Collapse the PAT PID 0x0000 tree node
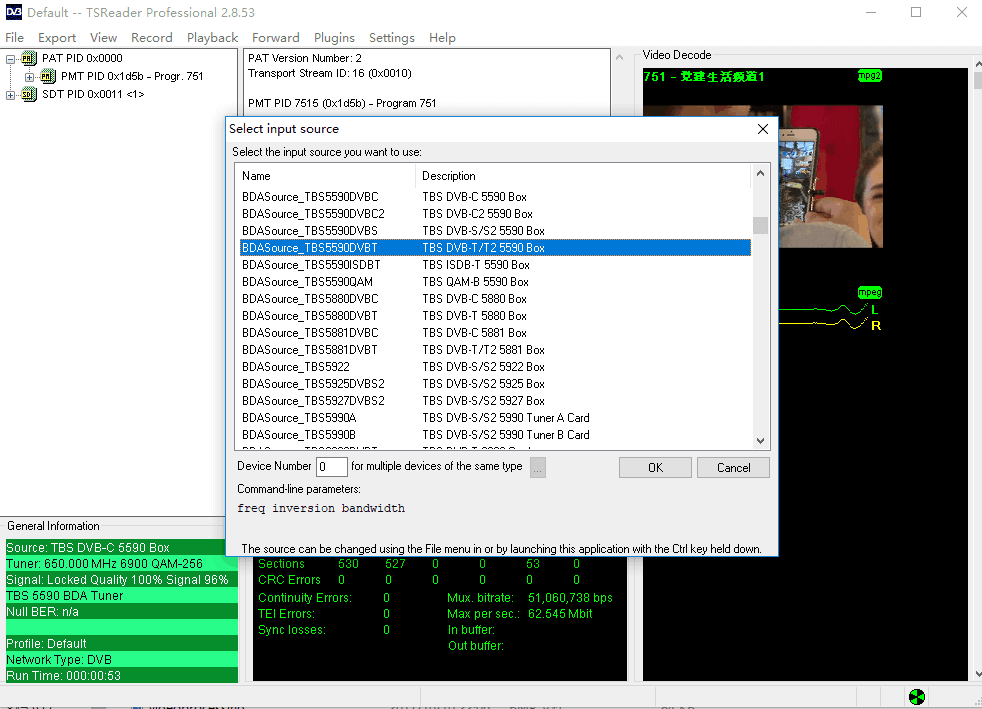Screen dimensions: 982x709 (11, 59)
